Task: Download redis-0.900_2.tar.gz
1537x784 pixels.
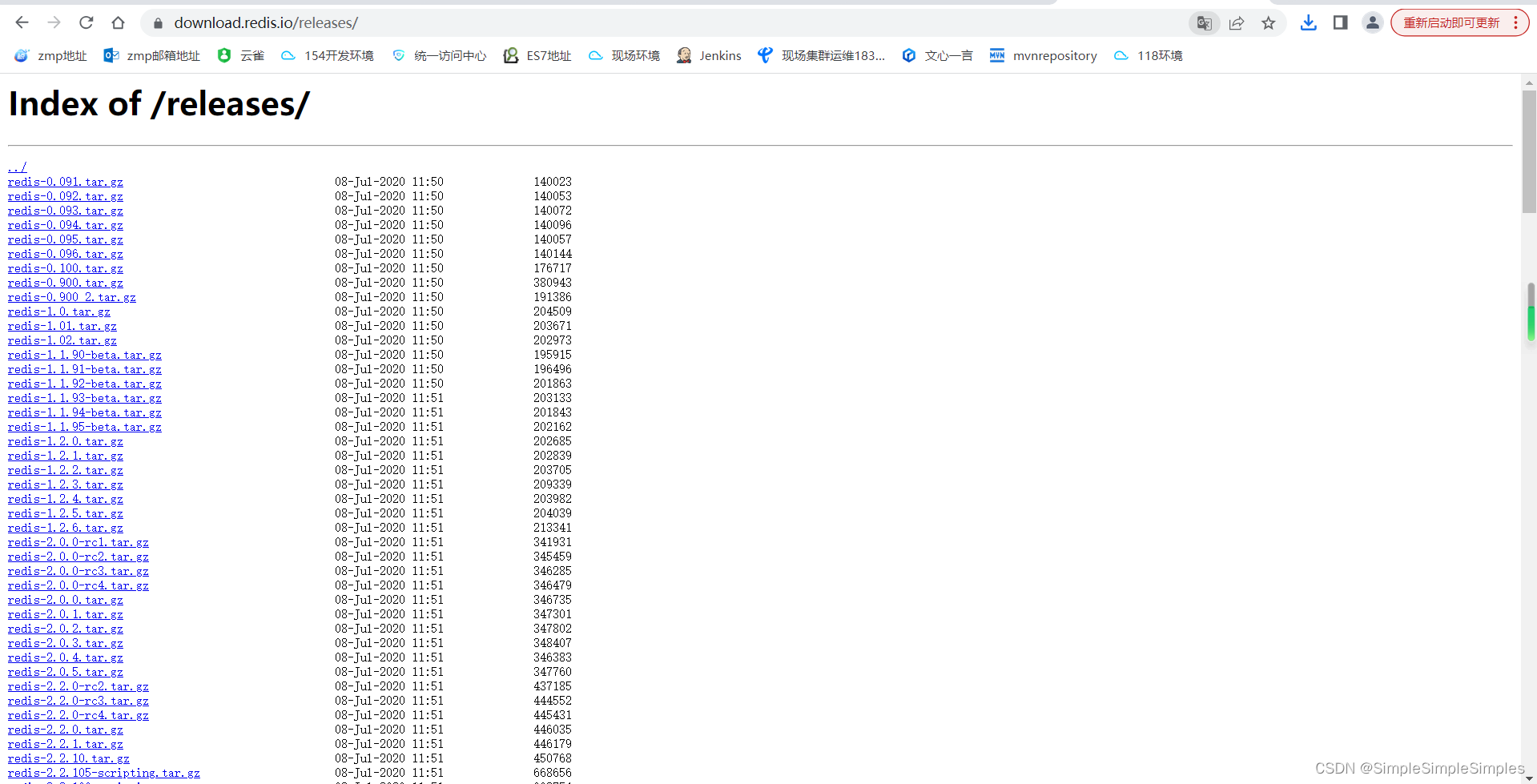Action: coord(72,297)
